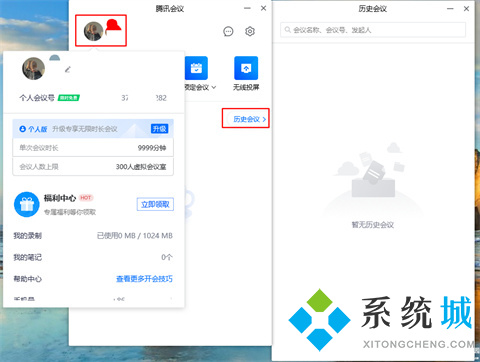This screenshot has height=362, width=480.
Task: Open the 帮助中心 entry
Action: 27,279
